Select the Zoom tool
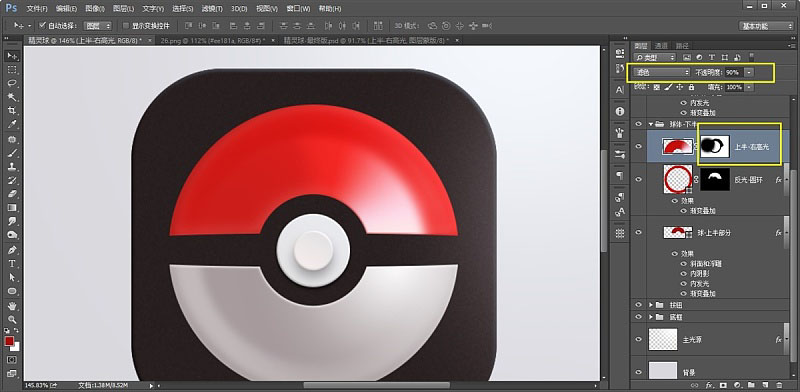 [x=12, y=320]
